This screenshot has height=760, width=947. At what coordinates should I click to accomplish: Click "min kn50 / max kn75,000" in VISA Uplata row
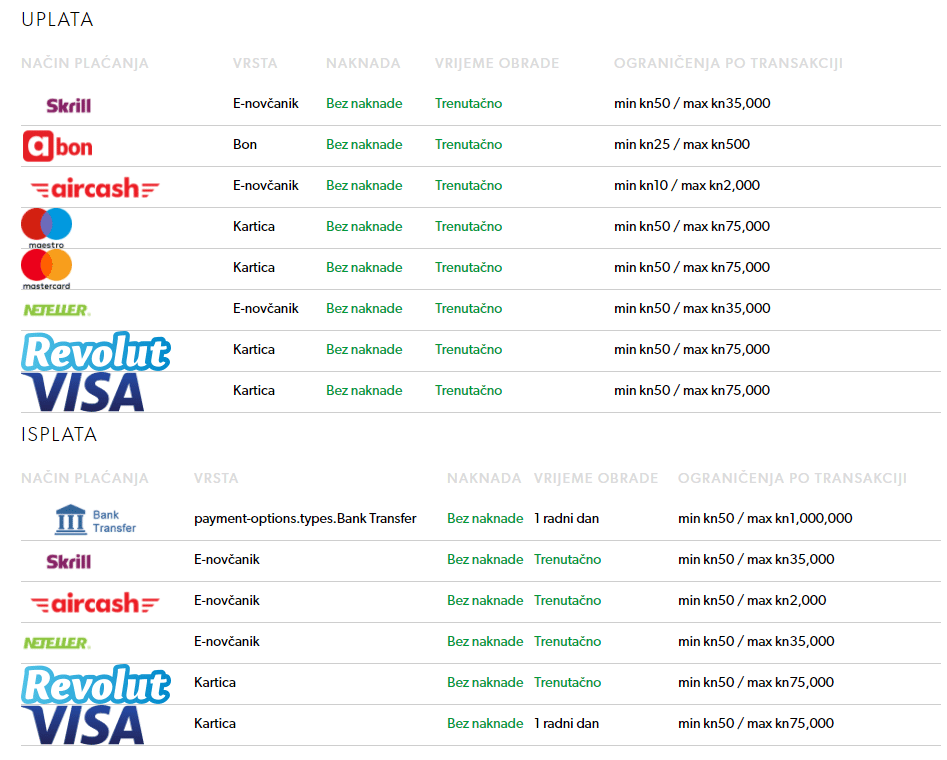[692, 390]
